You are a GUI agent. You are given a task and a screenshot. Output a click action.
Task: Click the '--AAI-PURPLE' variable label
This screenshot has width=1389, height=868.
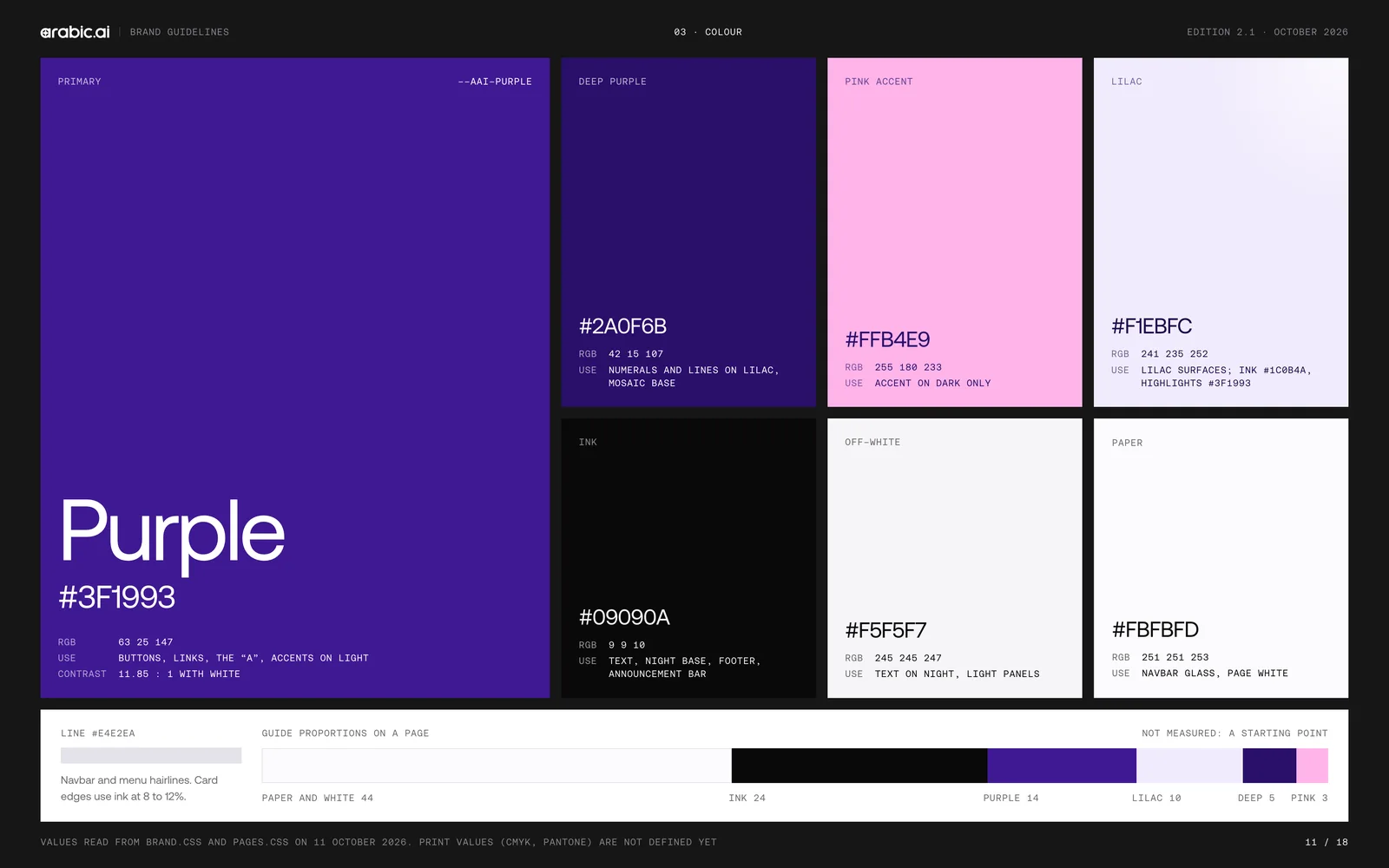(x=495, y=82)
